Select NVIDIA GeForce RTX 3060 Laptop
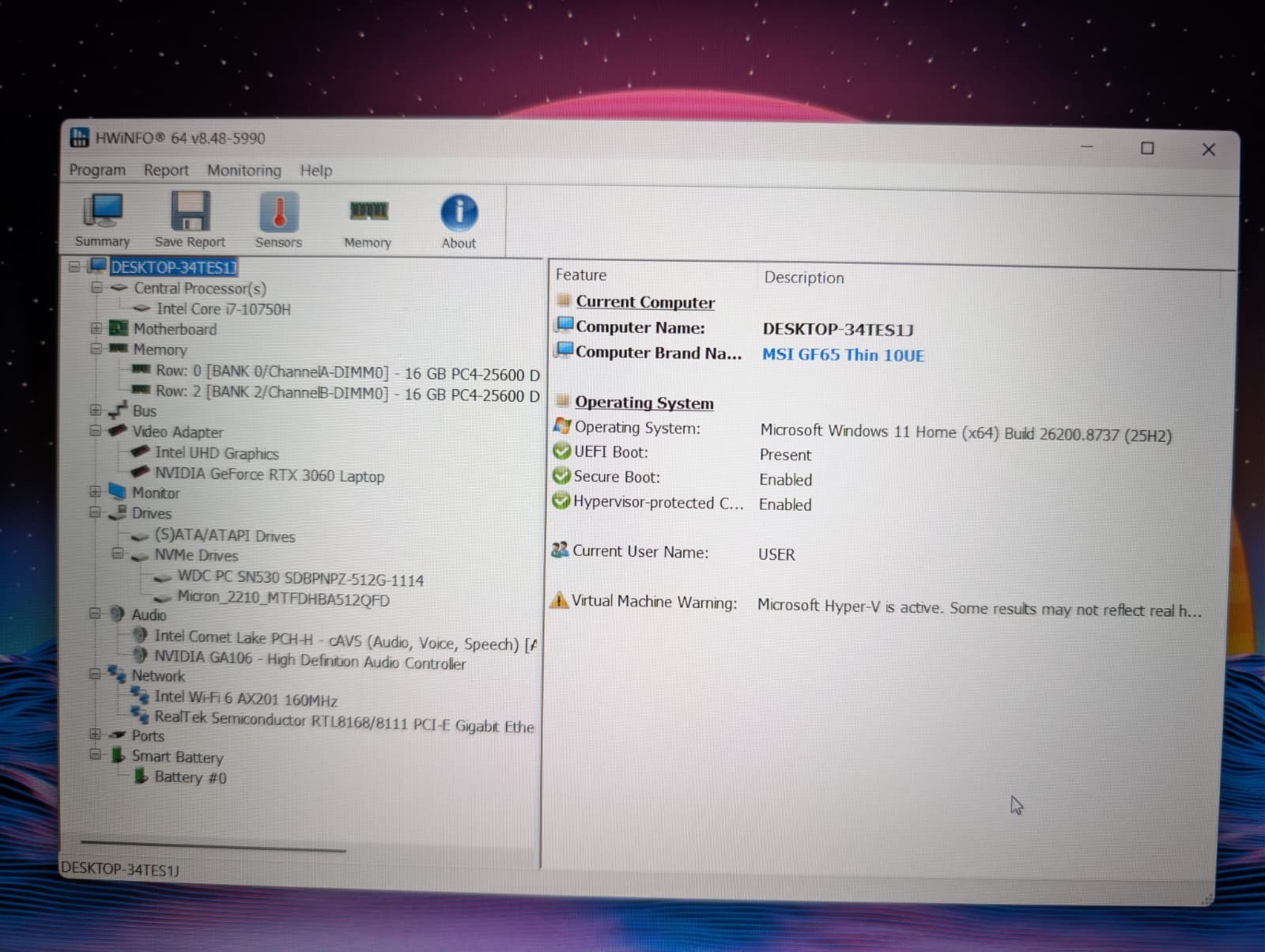This screenshot has height=952, width=1265. click(270, 475)
